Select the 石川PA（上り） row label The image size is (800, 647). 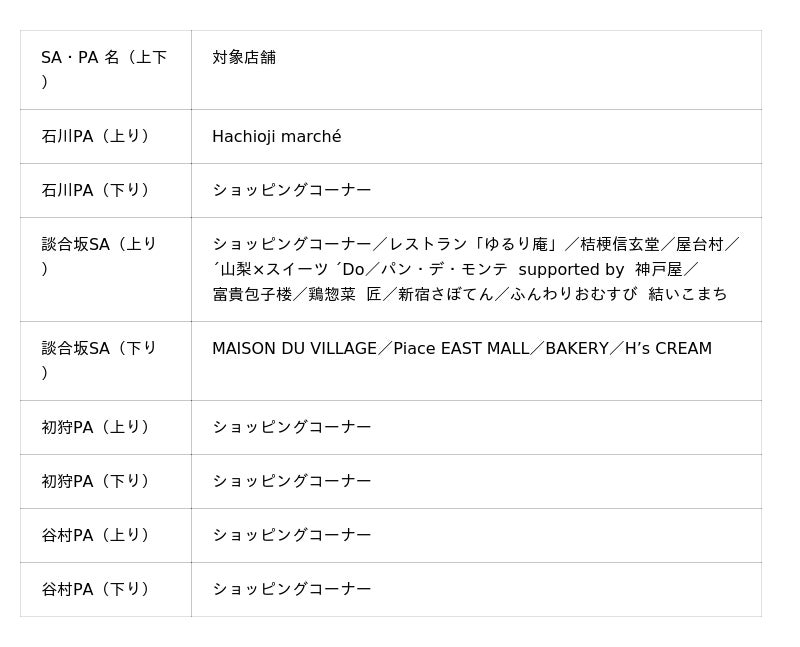click(x=95, y=136)
